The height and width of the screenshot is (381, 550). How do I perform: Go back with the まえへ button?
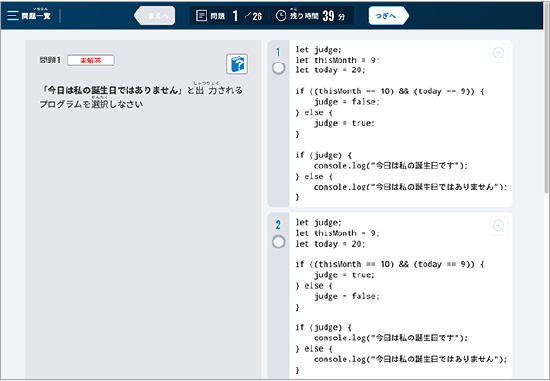pyautogui.click(x=155, y=16)
